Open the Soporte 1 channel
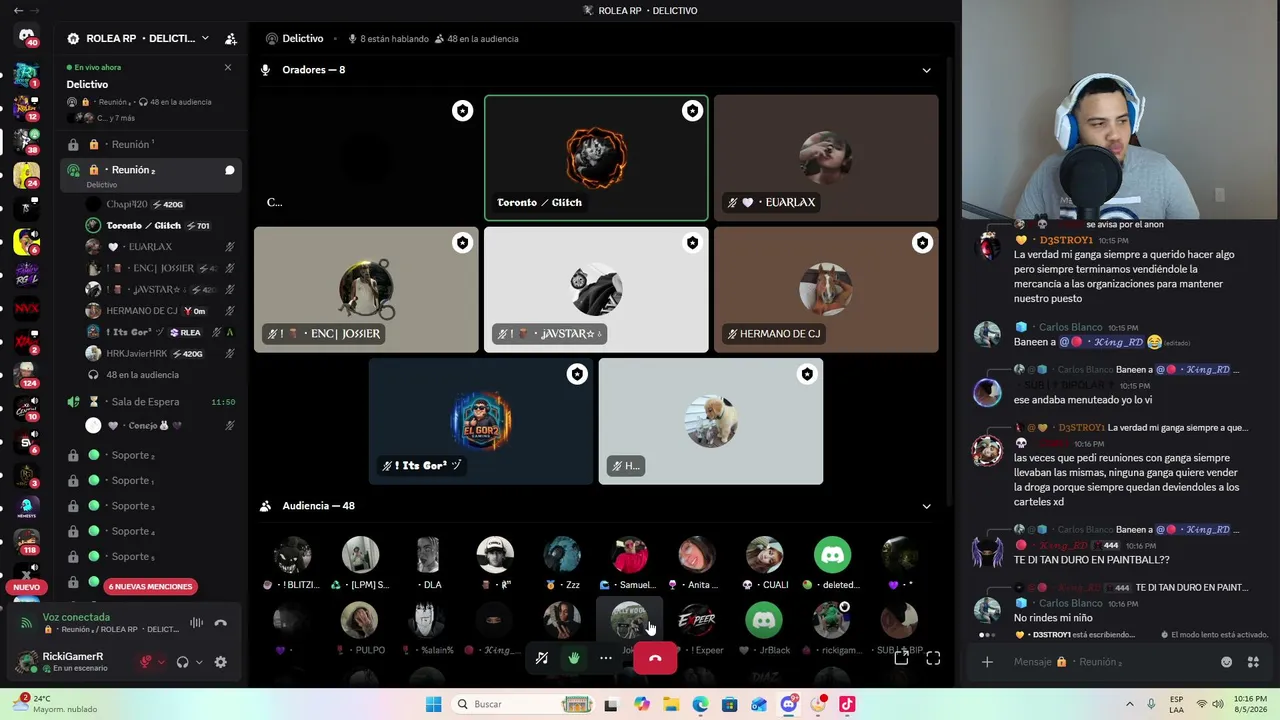Viewport: 1280px width, 720px height. (x=150, y=481)
